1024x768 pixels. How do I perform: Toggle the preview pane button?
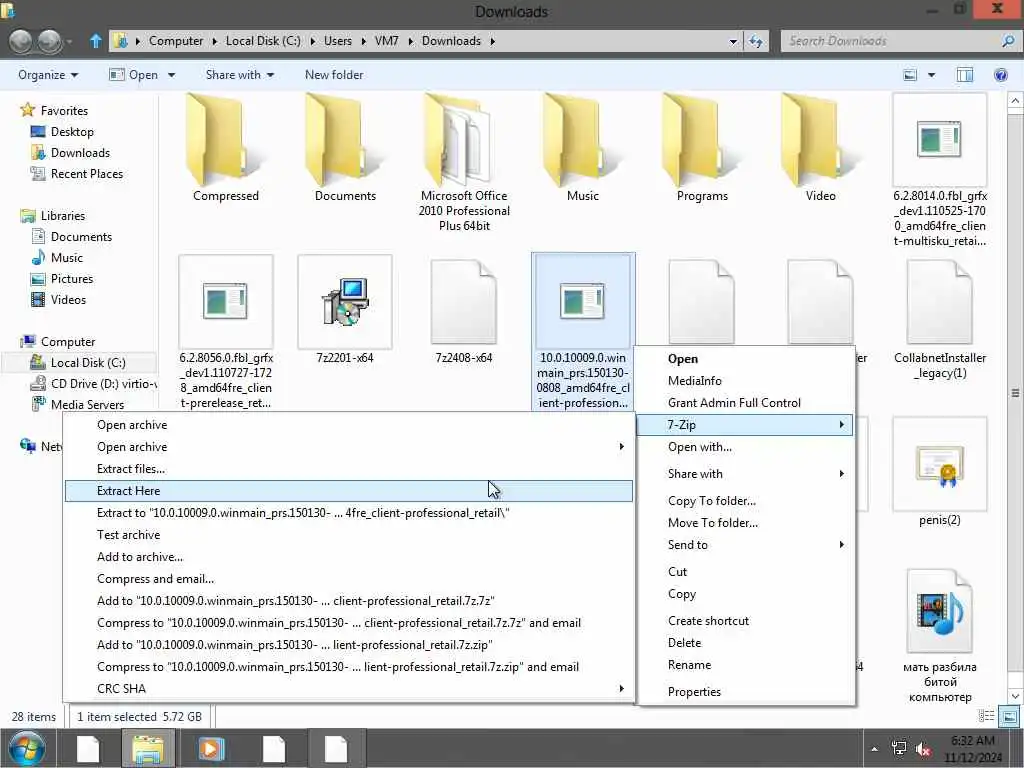tap(965, 75)
